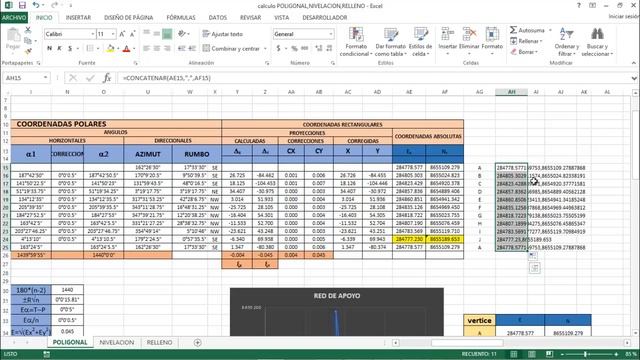The width and height of the screenshot is (640, 360).
Task: Switch to page break preview in status bar
Action: pyautogui.click(x=550, y=354)
